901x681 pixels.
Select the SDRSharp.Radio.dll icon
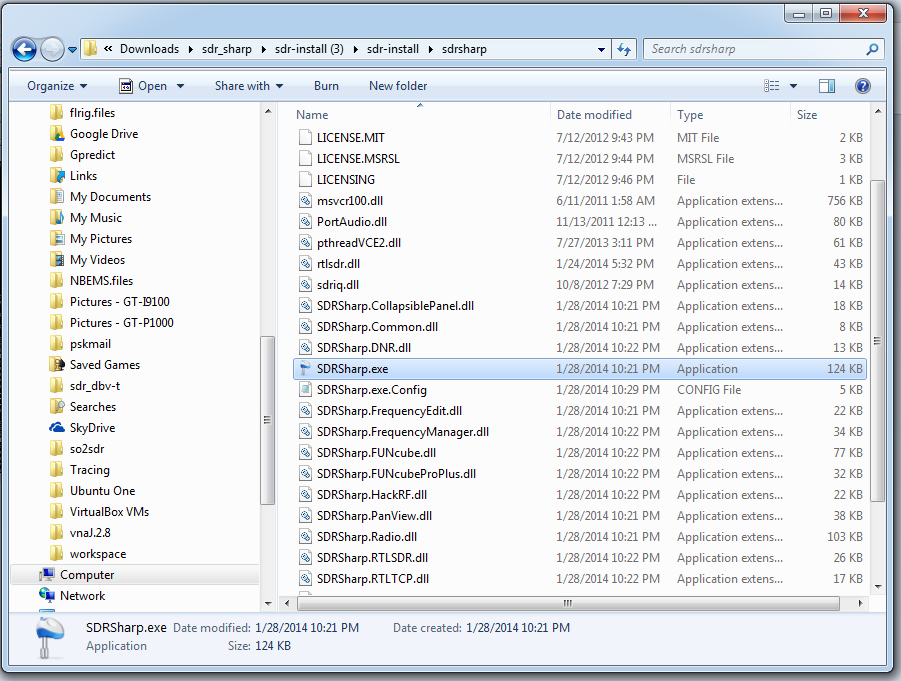(306, 537)
